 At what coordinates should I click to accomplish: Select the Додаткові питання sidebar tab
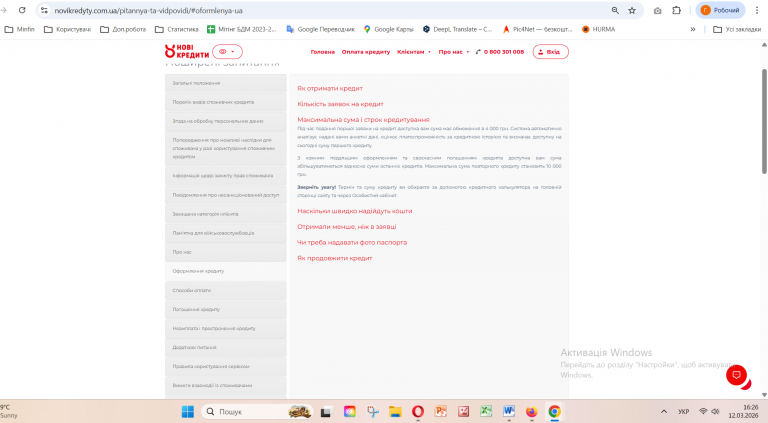pyautogui.click(x=226, y=348)
